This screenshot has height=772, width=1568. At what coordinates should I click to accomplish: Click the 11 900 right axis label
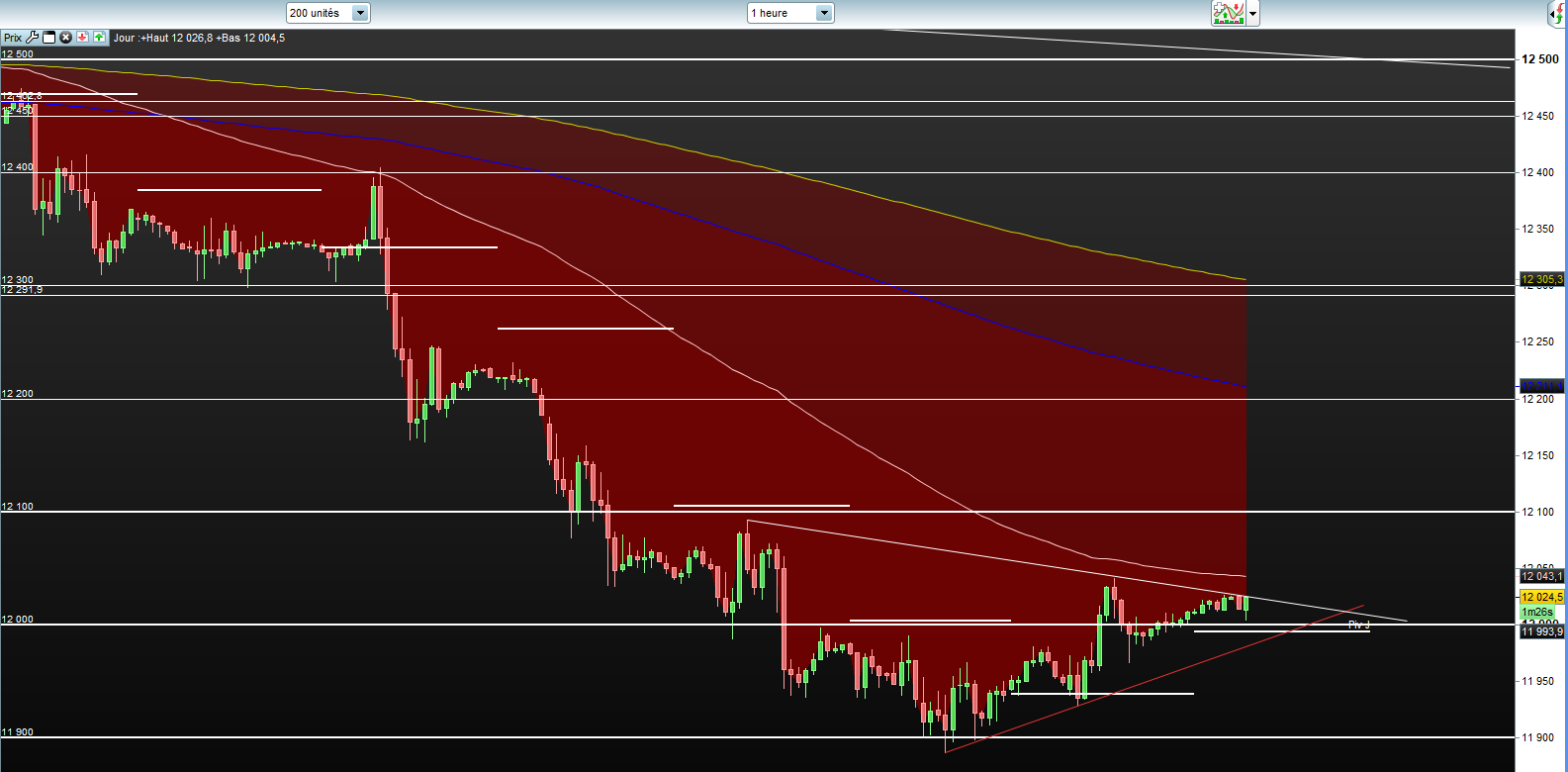click(1537, 737)
